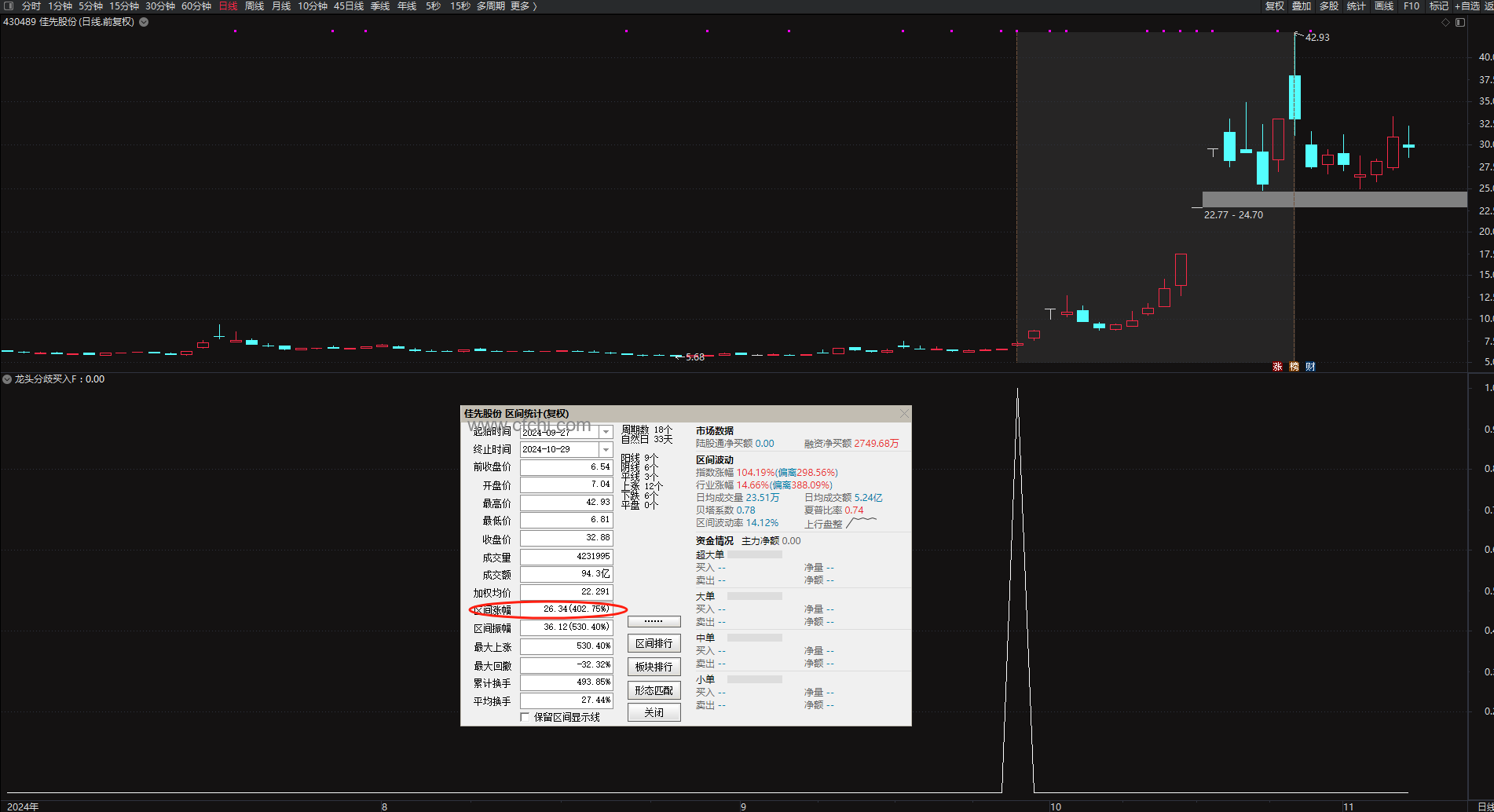Click the 榜 badge under the chart
The image size is (1494, 812).
point(1294,367)
